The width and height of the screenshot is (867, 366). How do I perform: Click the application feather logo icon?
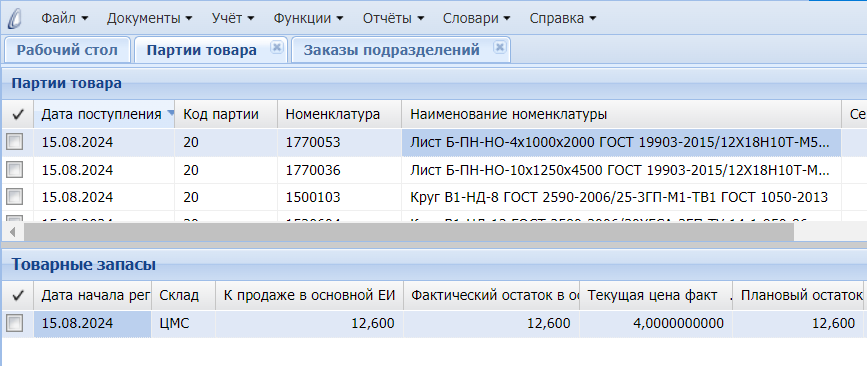pyautogui.click(x=14, y=18)
